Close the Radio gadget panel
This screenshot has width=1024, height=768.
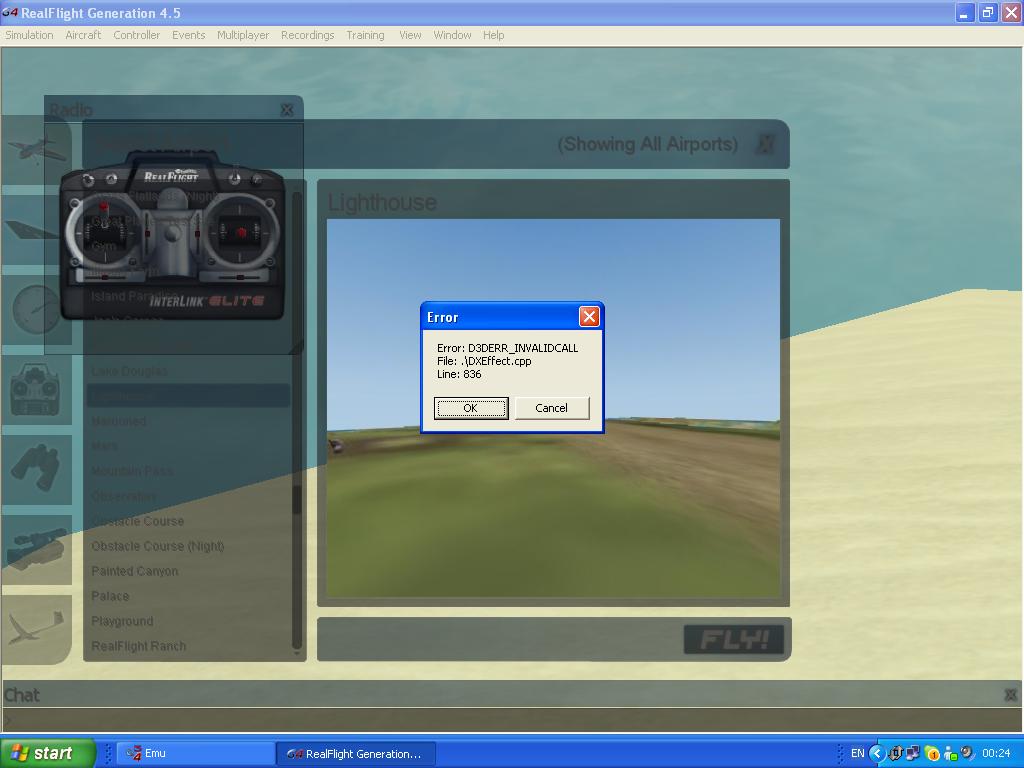[x=287, y=110]
